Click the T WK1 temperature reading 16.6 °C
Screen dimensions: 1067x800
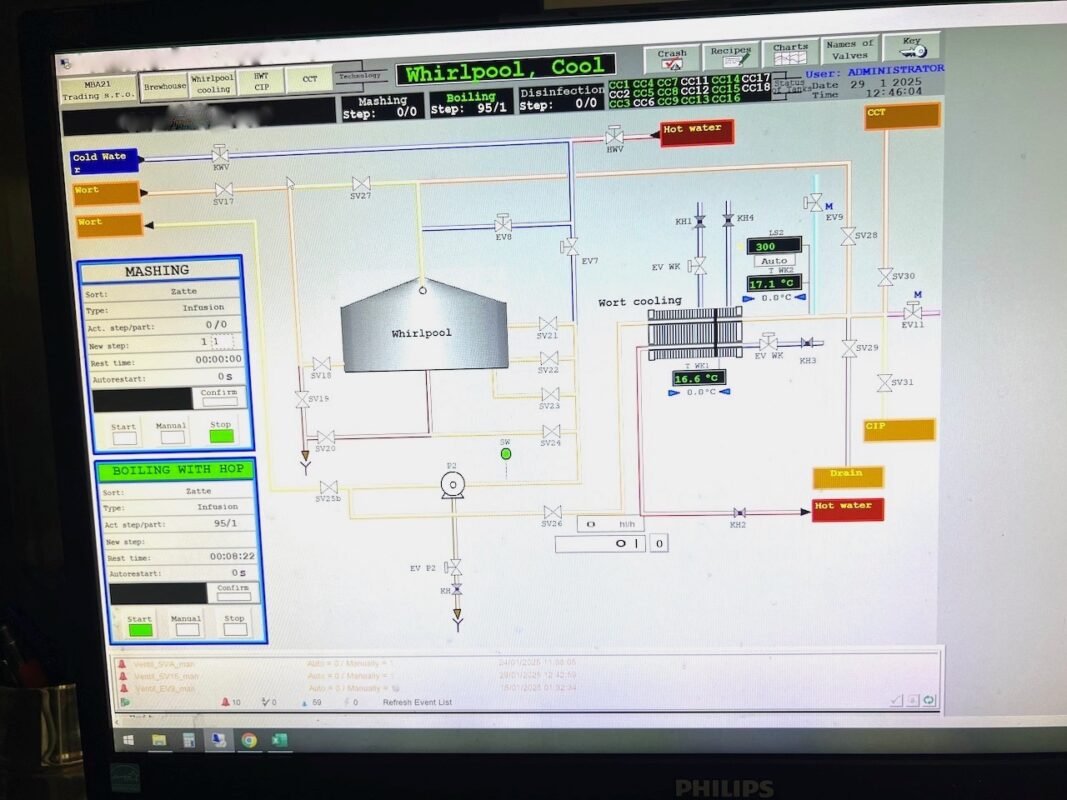tap(698, 378)
